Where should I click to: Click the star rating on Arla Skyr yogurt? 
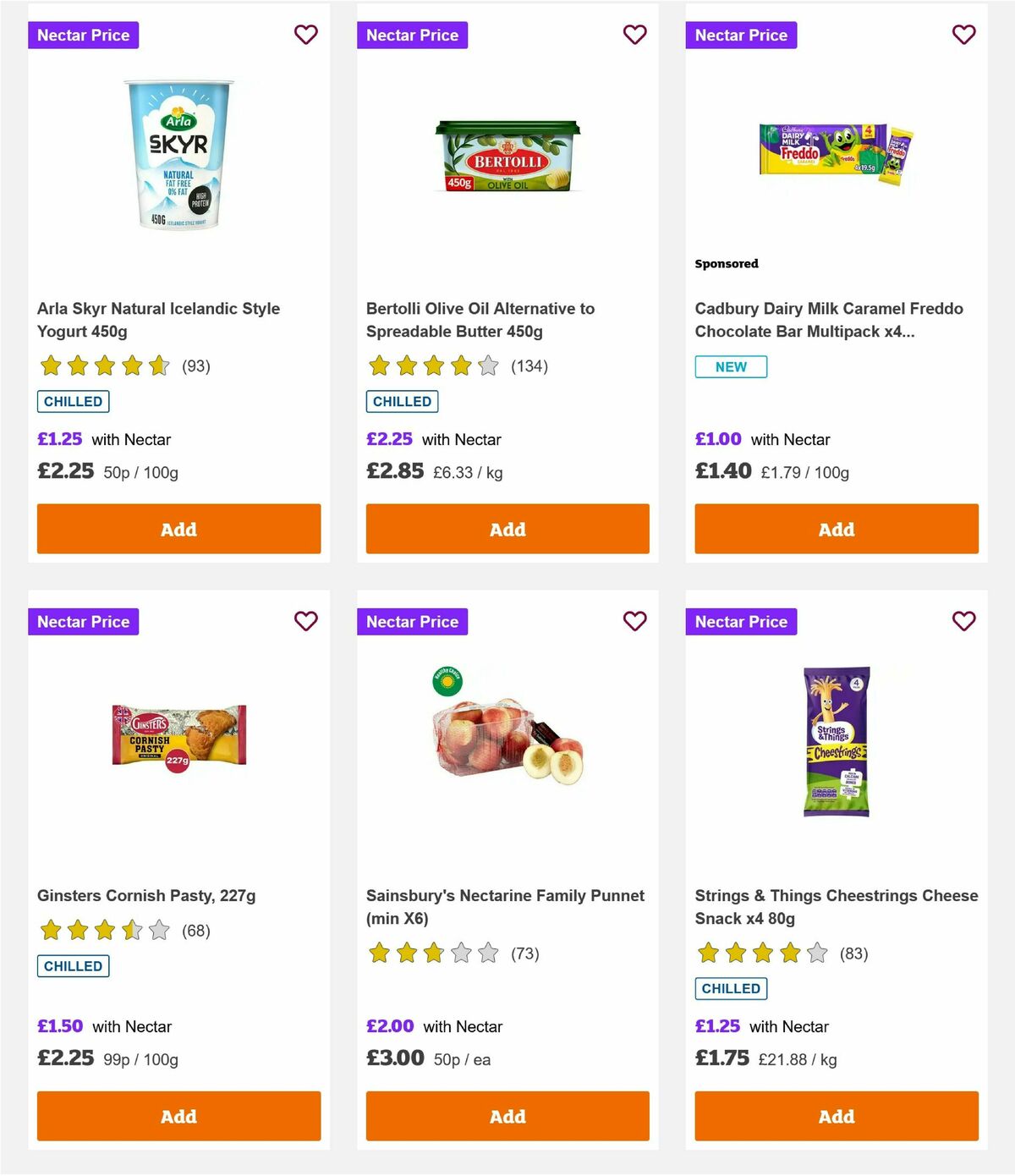(x=102, y=366)
